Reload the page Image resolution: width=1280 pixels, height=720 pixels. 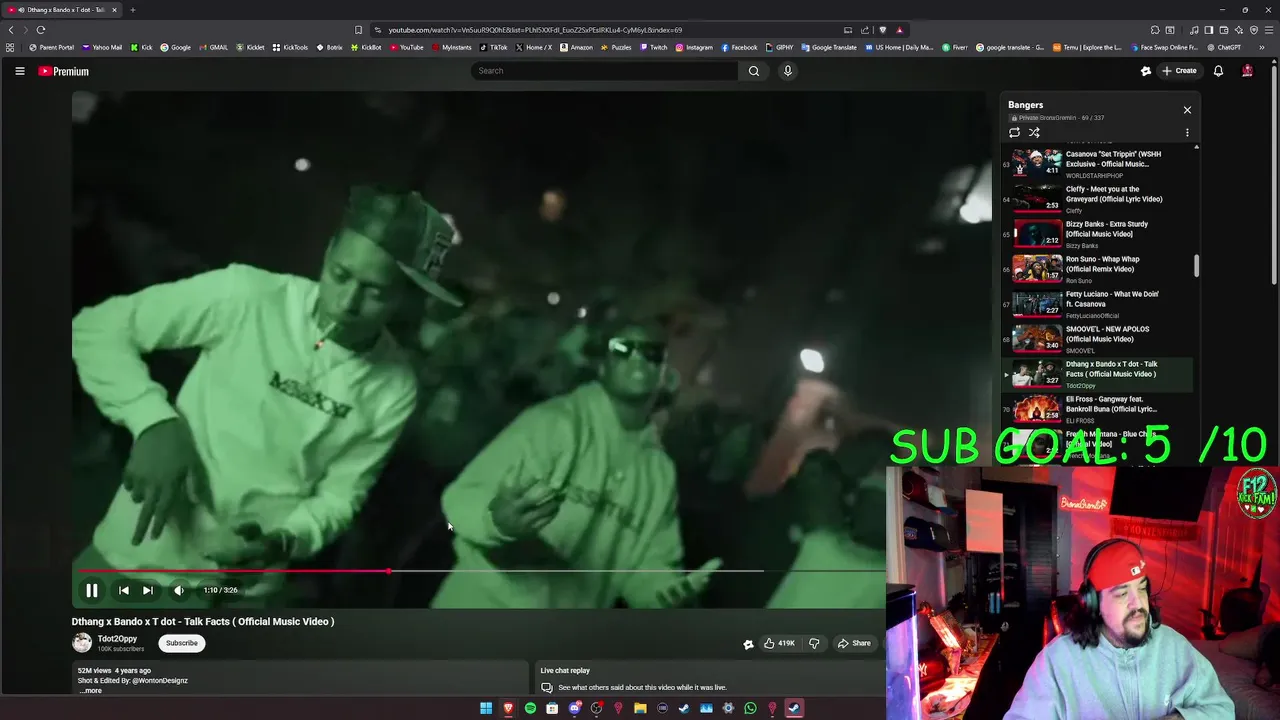41,30
